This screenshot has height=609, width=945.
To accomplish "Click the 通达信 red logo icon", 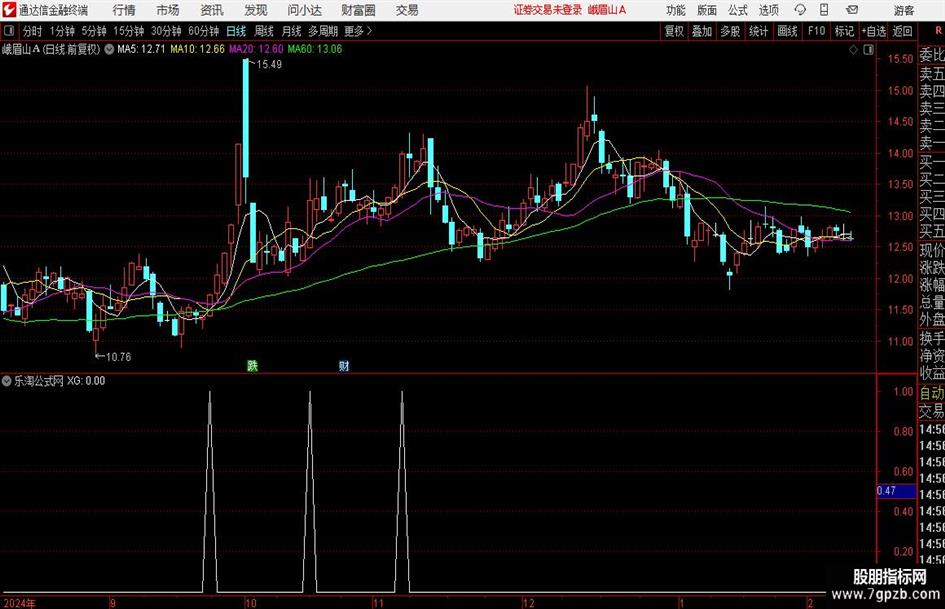I will [9, 10].
